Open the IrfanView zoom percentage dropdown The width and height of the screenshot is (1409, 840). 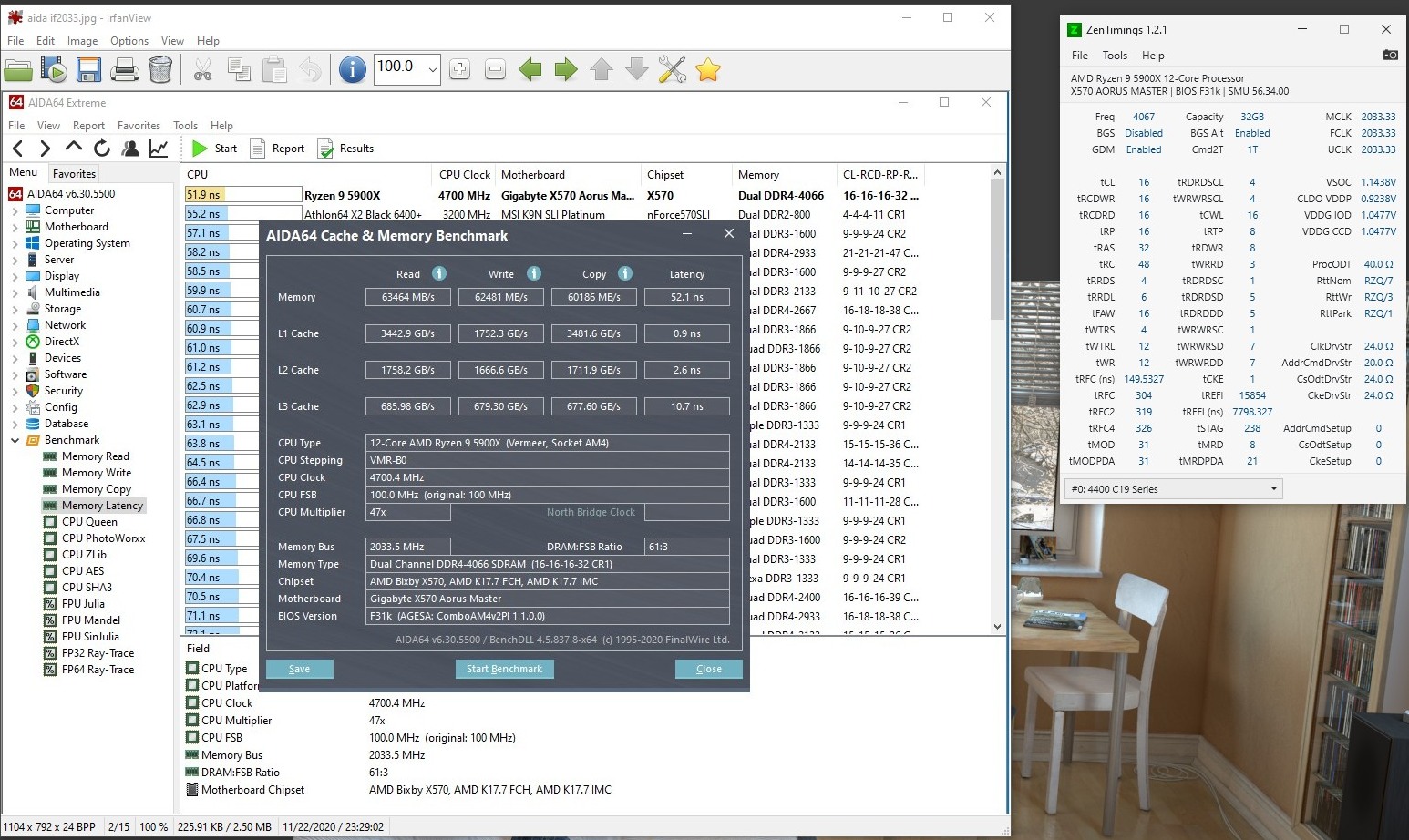pos(433,69)
